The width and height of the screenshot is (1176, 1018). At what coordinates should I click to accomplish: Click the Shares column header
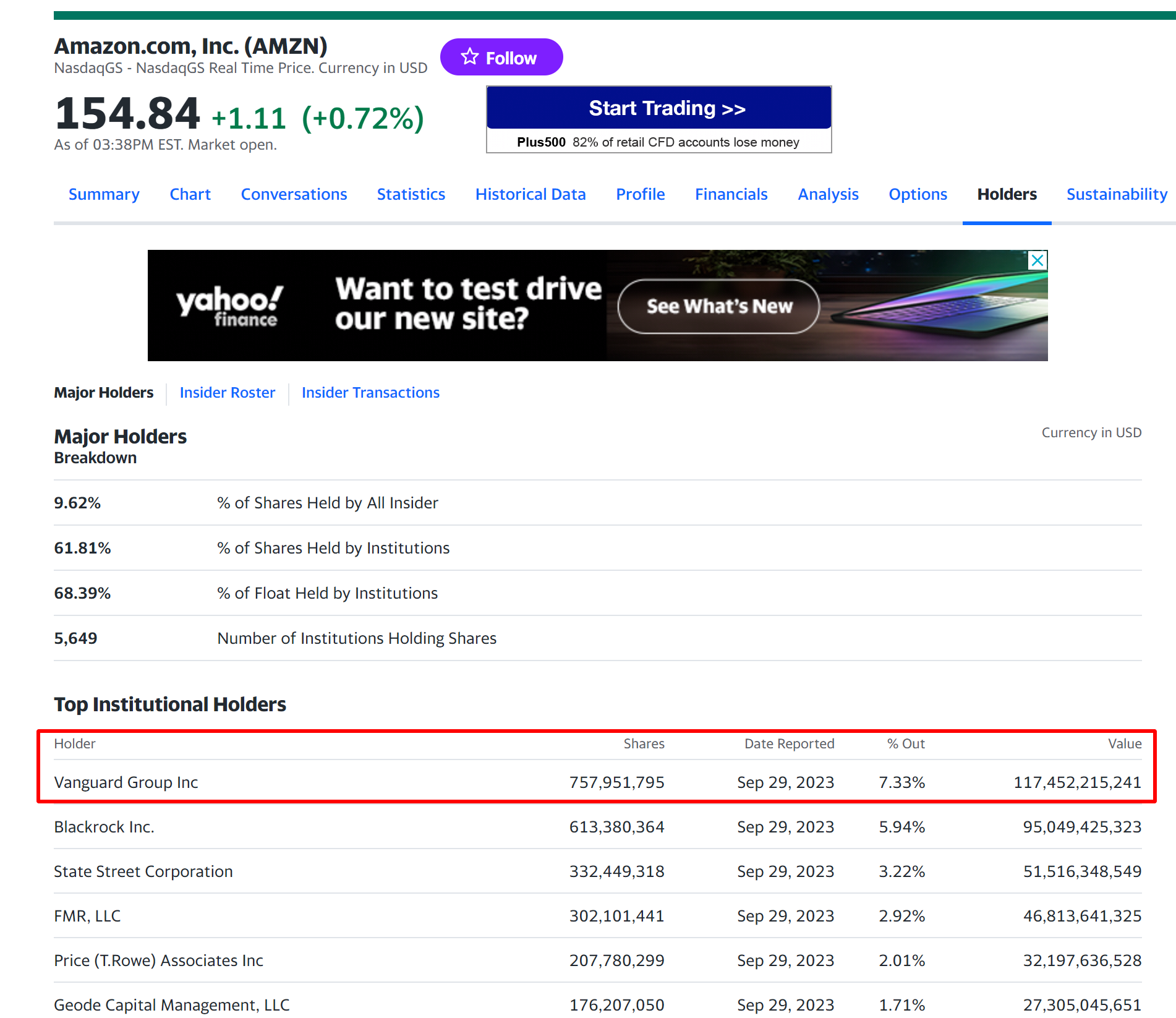click(644, 743)
